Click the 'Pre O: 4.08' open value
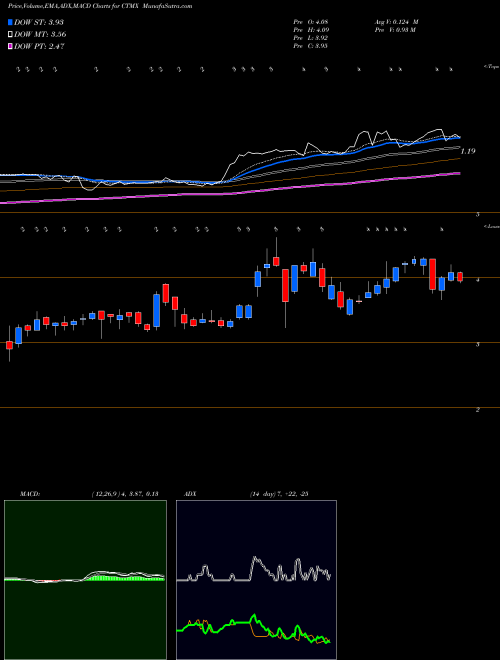Viewport: 500px width, 660px height. click(x=311, y=22)
